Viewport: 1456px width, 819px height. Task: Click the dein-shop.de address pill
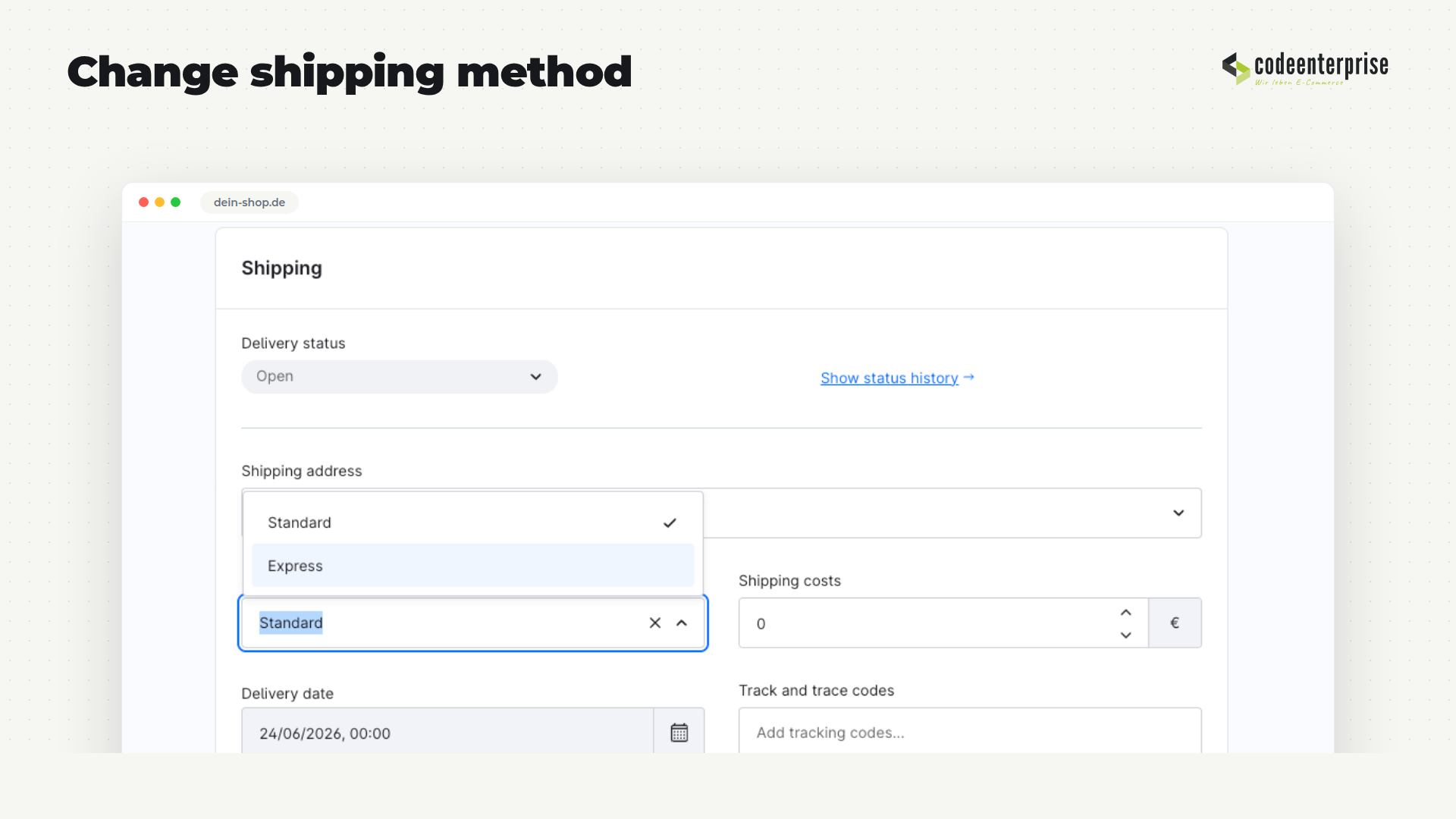[249, 202]
